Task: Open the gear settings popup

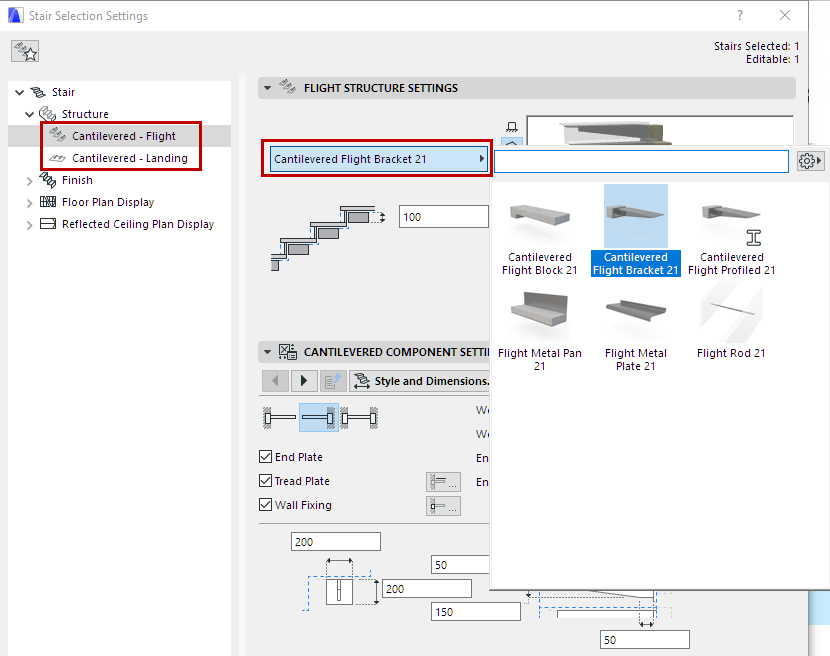Action: tap(810, 160)
